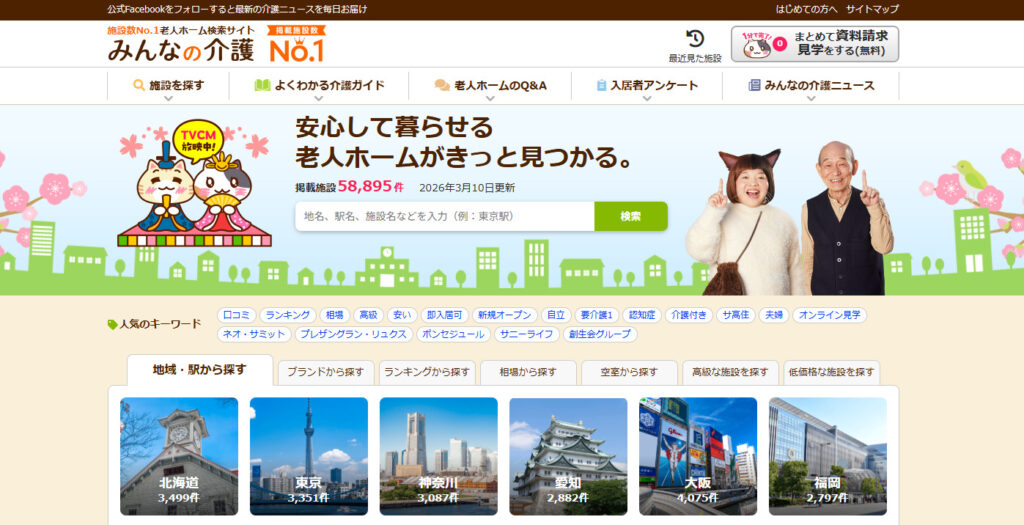Switch to the ランキングから探す tab
1024x525 pixels.
click(427, 372)
